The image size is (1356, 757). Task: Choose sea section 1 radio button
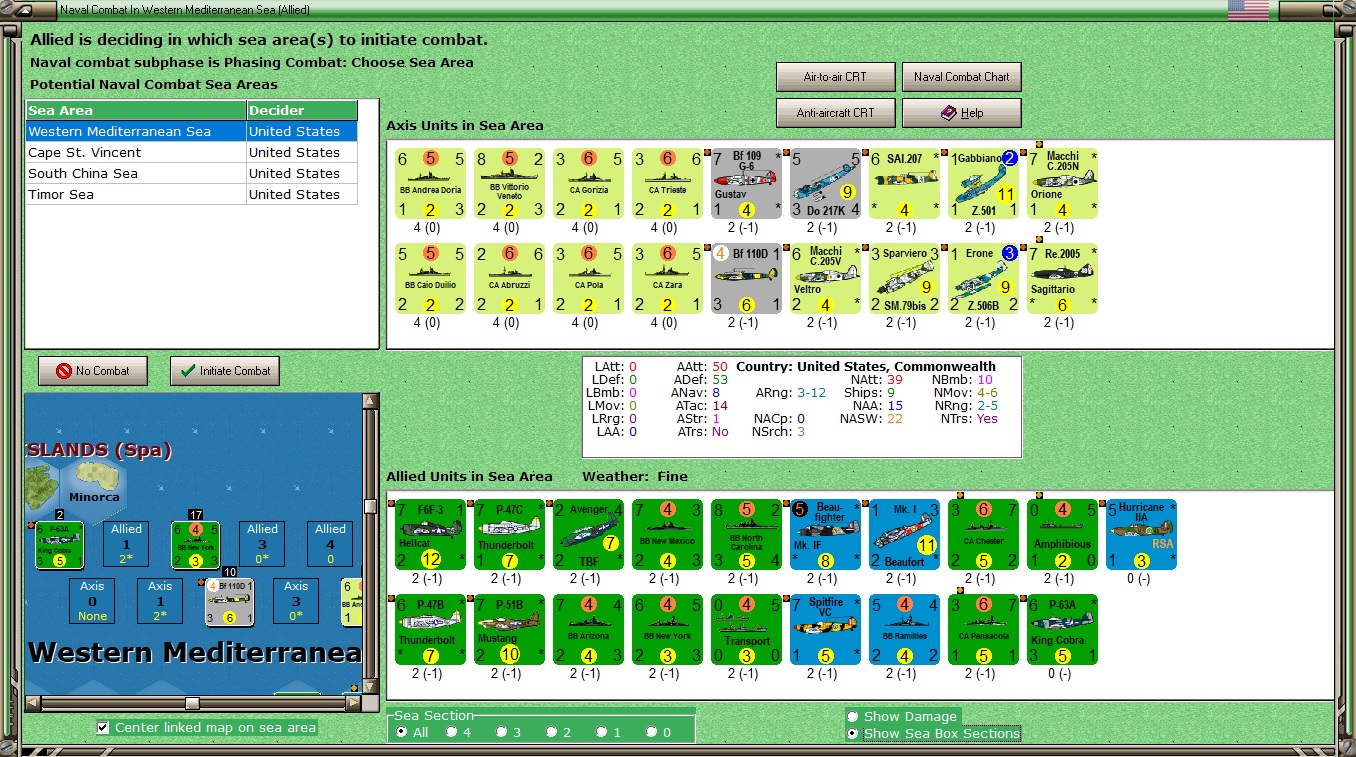(x=601, y=732)
